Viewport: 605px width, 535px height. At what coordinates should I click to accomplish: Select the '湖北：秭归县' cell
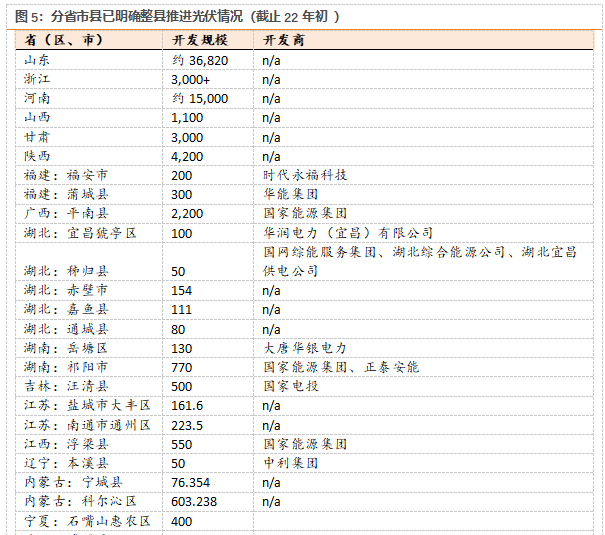(x=66, y=271)
